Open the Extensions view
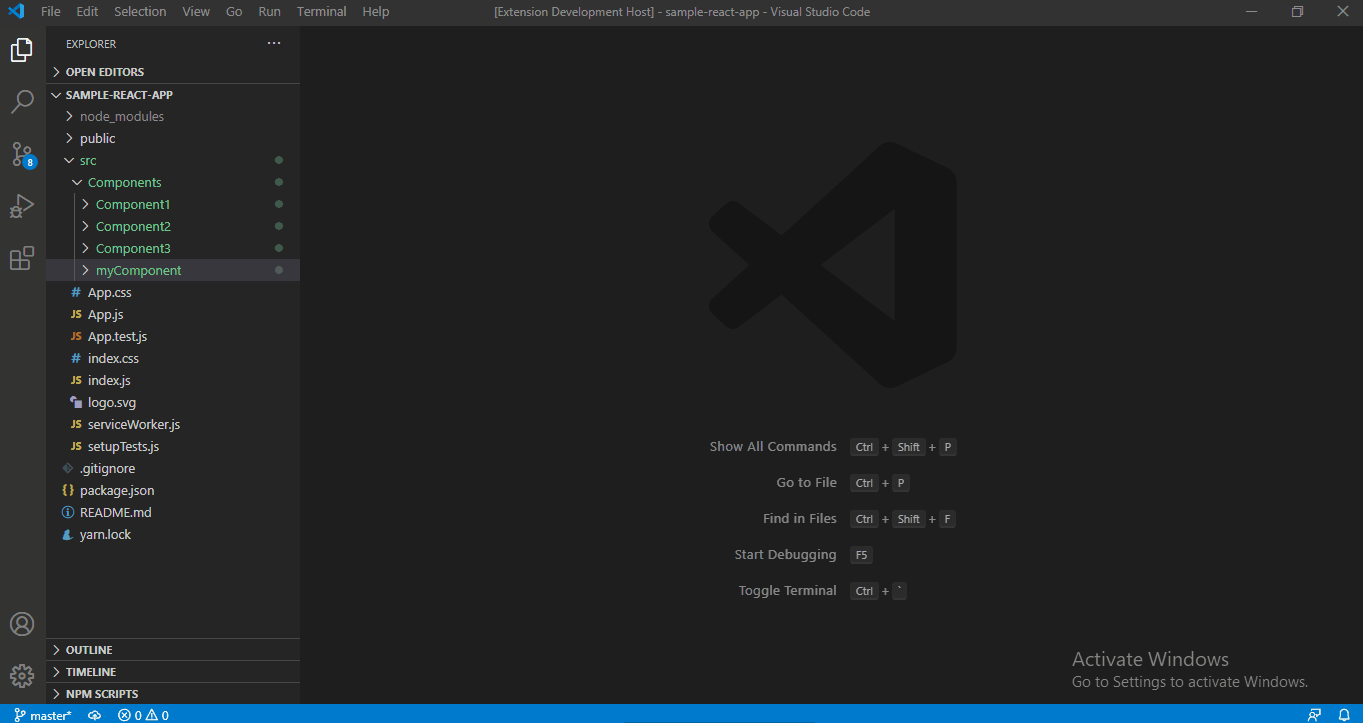Viewport: 1363px width, 723px height. [22, 258]
